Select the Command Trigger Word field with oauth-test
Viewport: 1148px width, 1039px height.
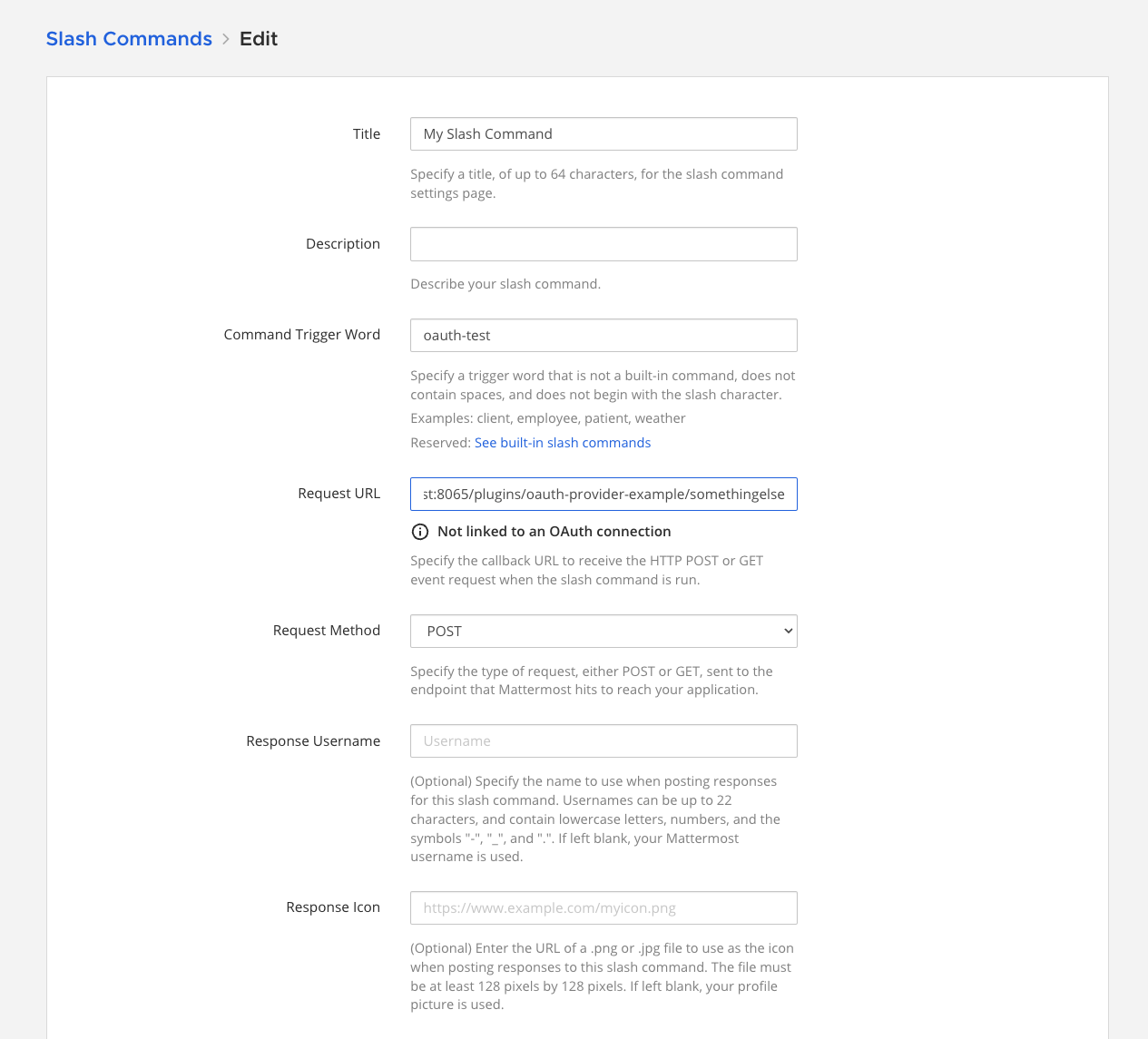[x=603, y=336]
